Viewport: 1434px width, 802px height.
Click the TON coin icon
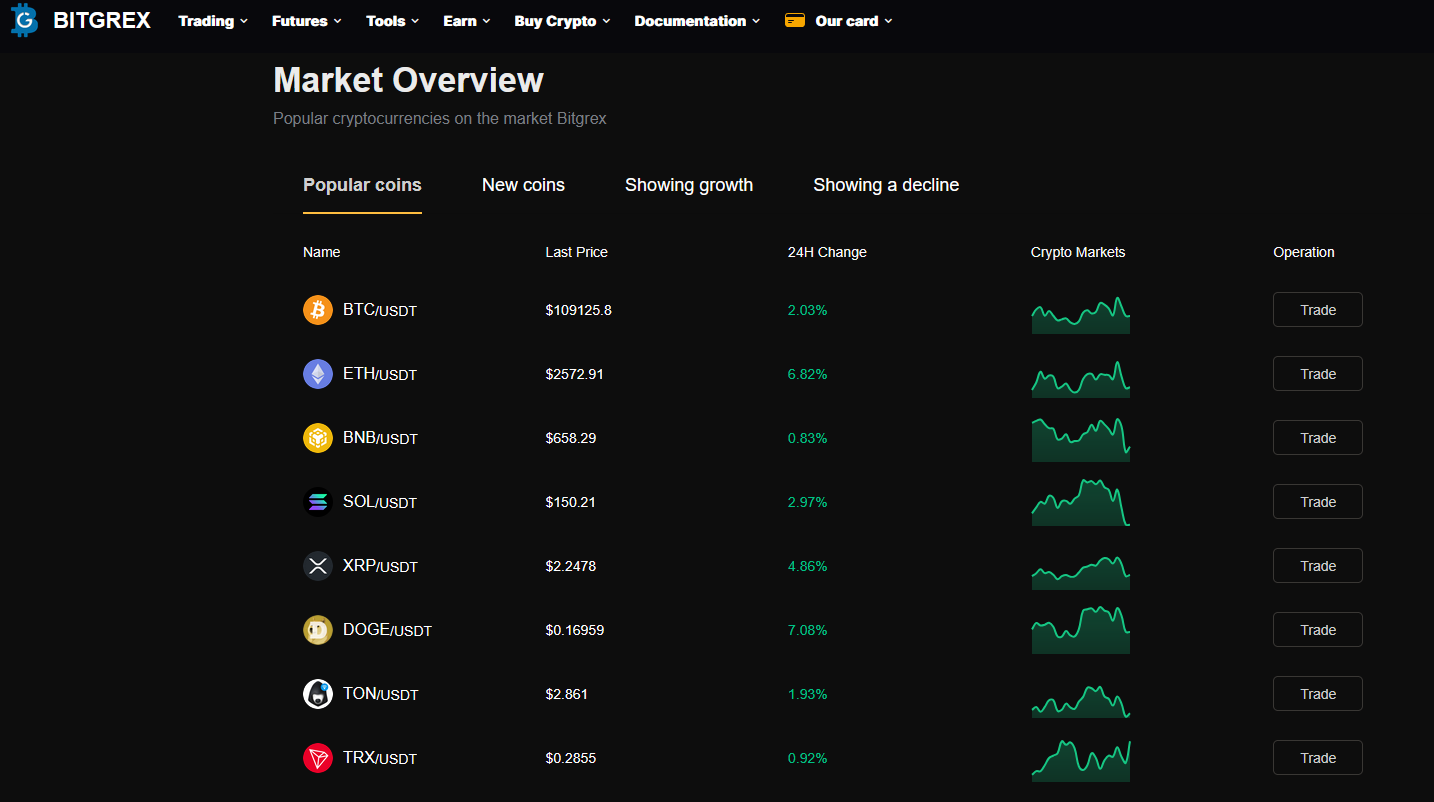tap(318, 694)
